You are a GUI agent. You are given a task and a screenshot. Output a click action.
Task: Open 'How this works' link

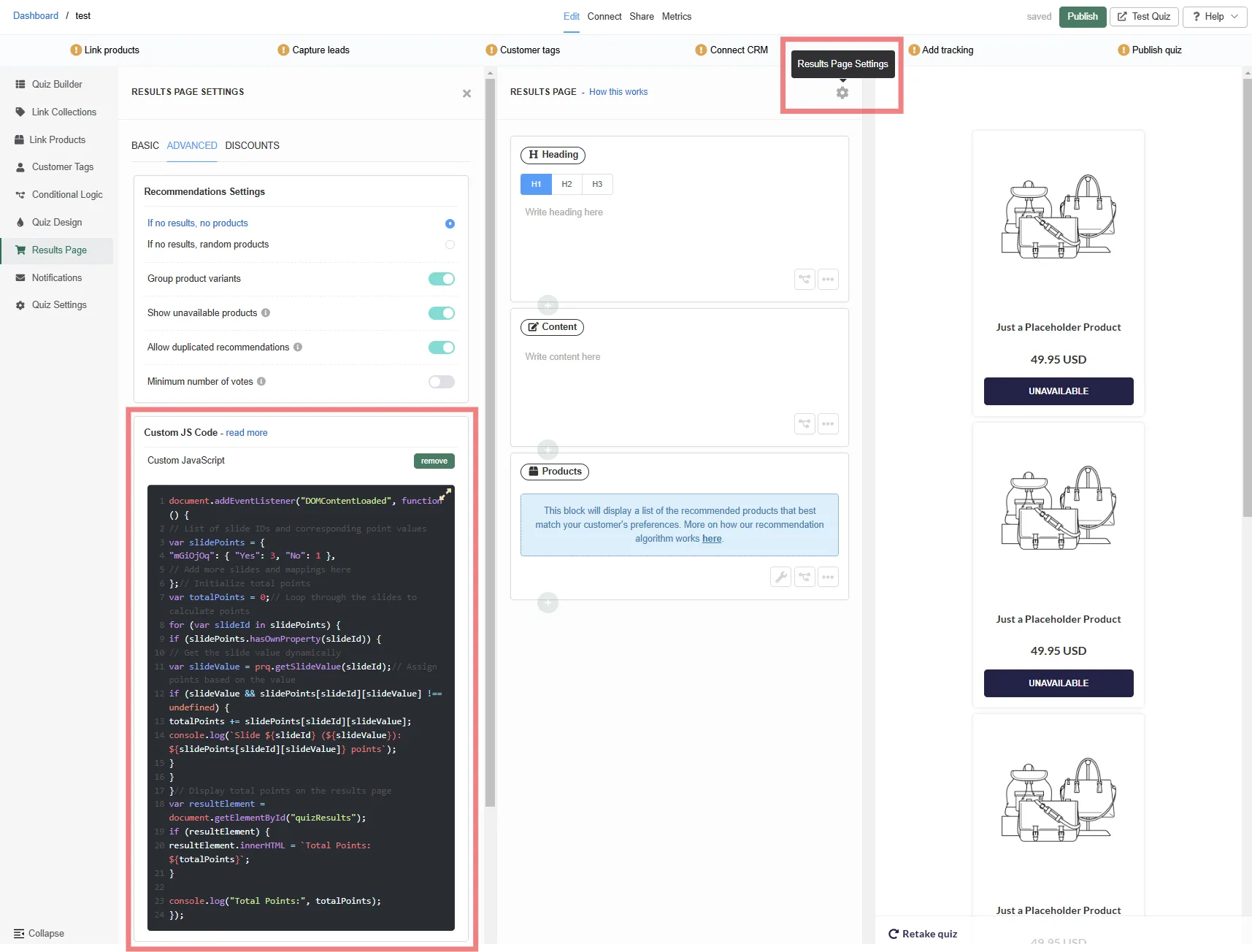point(618,92)
